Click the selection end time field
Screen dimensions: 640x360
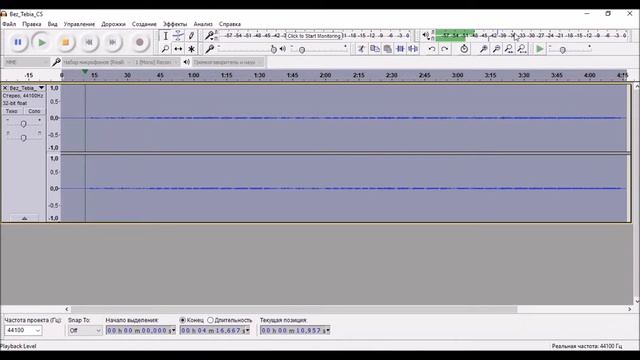pos(215,330)
